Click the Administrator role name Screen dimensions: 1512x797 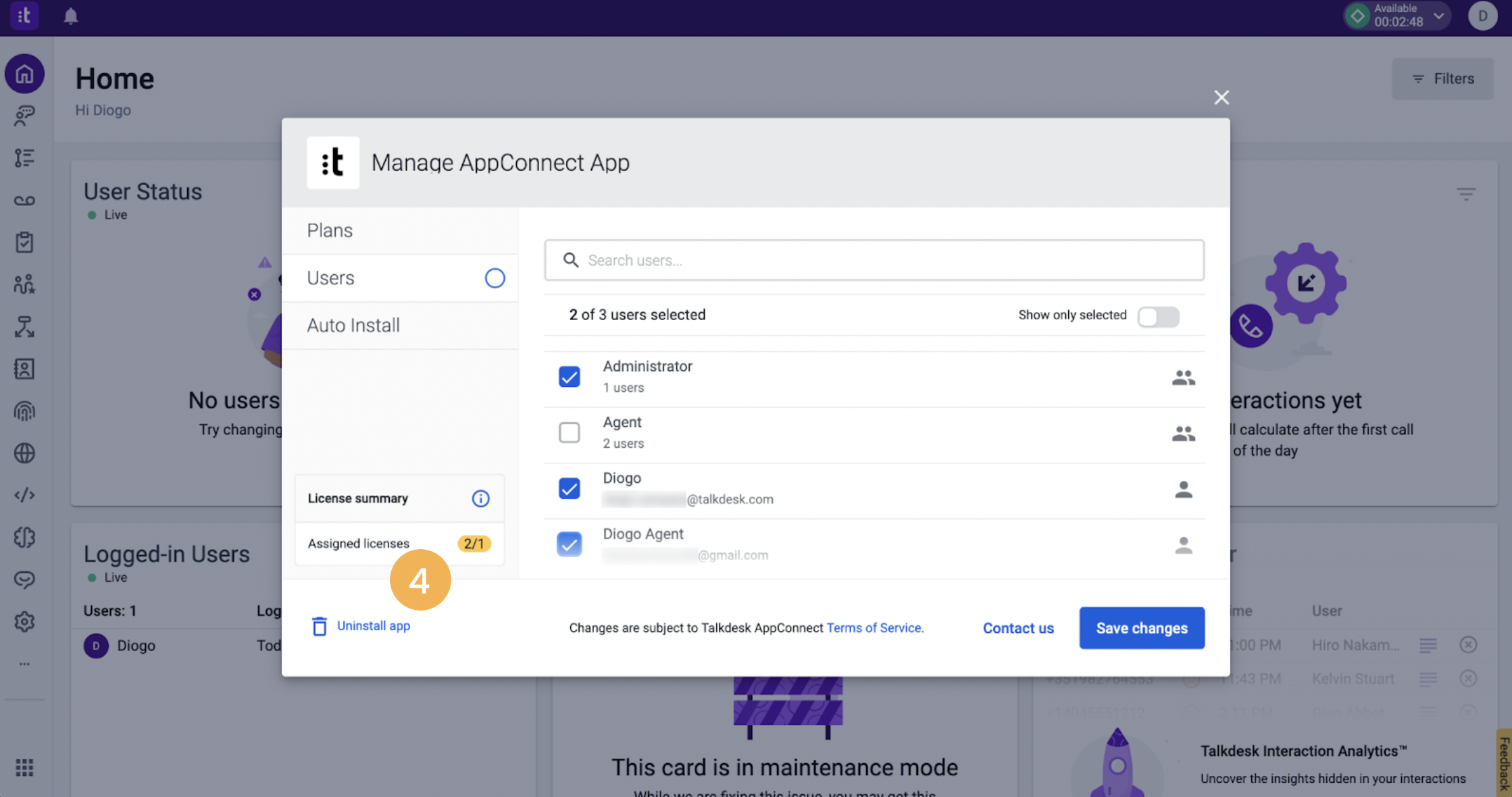[x=648, y=366]
